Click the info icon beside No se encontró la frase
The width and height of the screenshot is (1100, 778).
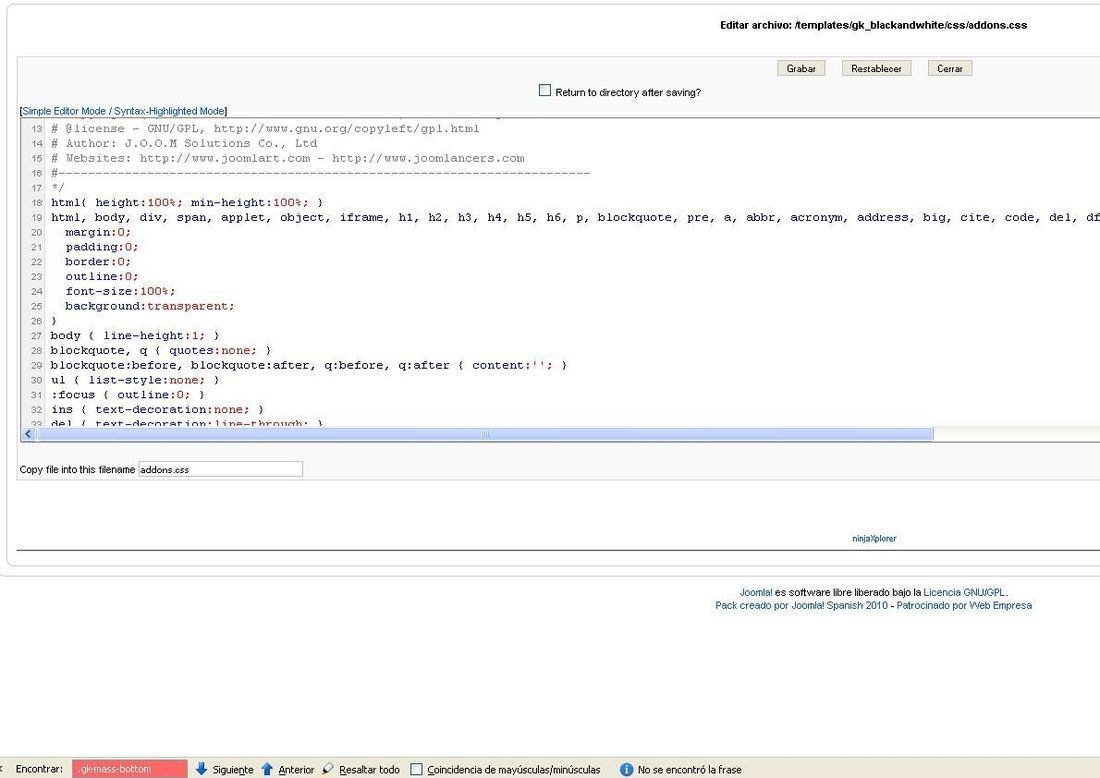click(626, 769)
